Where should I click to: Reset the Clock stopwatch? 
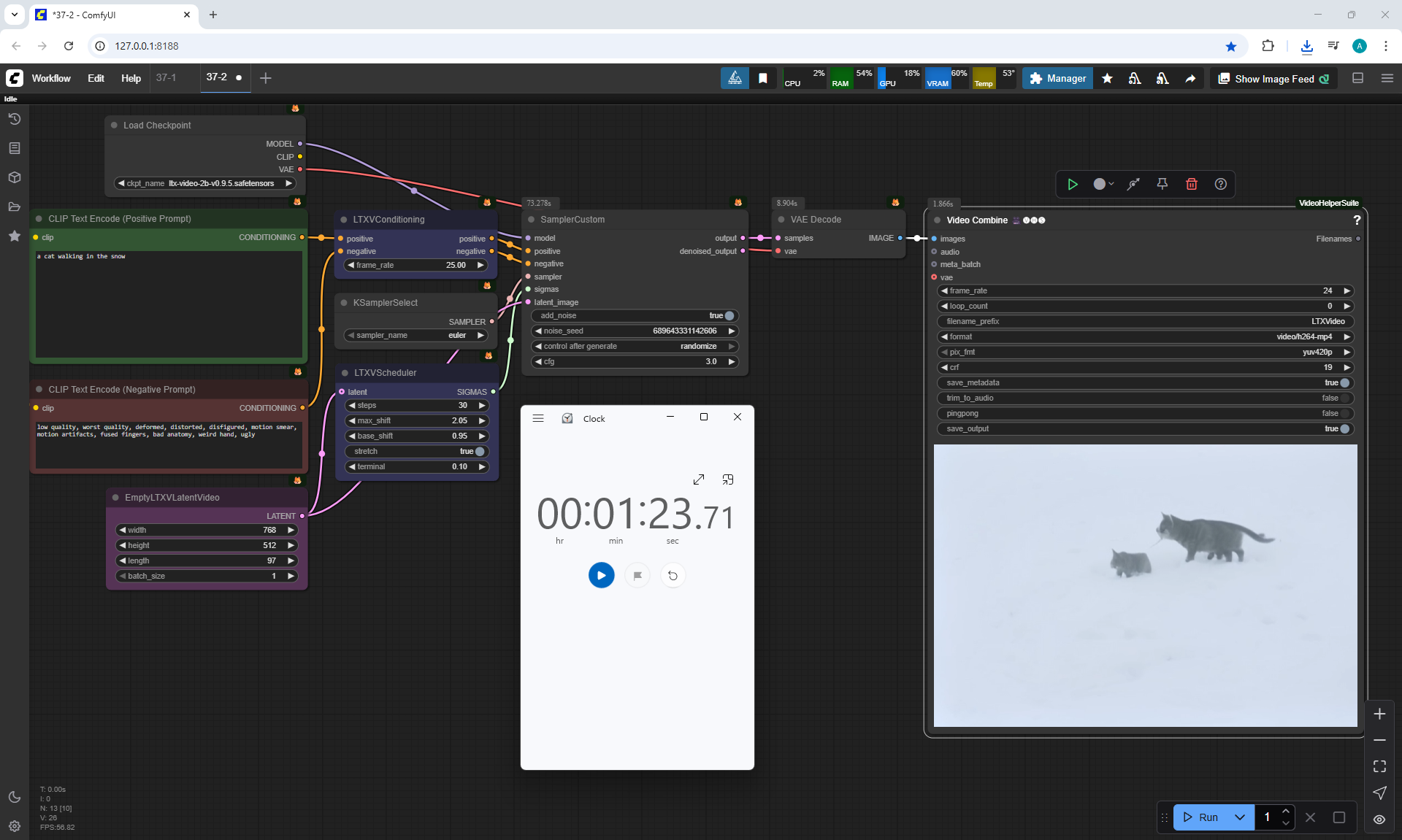(673, 576)
